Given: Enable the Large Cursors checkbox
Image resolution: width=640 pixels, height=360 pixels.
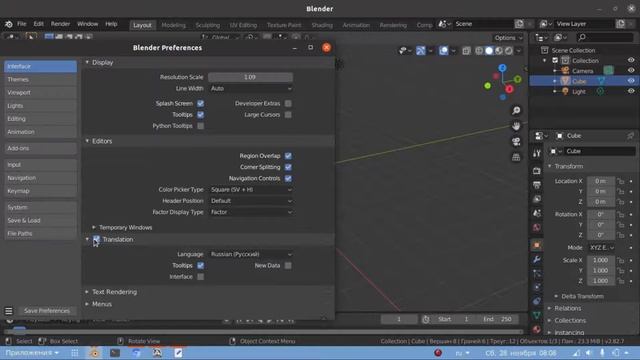Looking at the screenshot, I should click(288, 115).
